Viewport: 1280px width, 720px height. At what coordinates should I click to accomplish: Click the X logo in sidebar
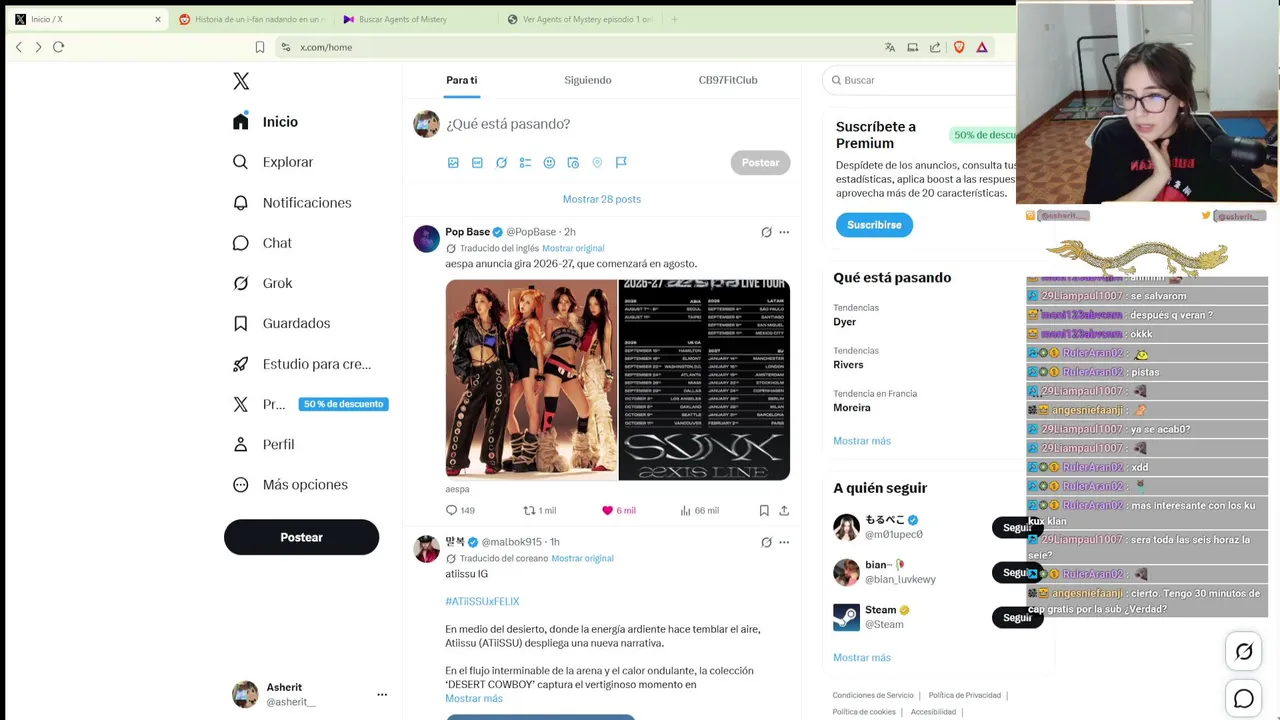[x=241, y=81]
